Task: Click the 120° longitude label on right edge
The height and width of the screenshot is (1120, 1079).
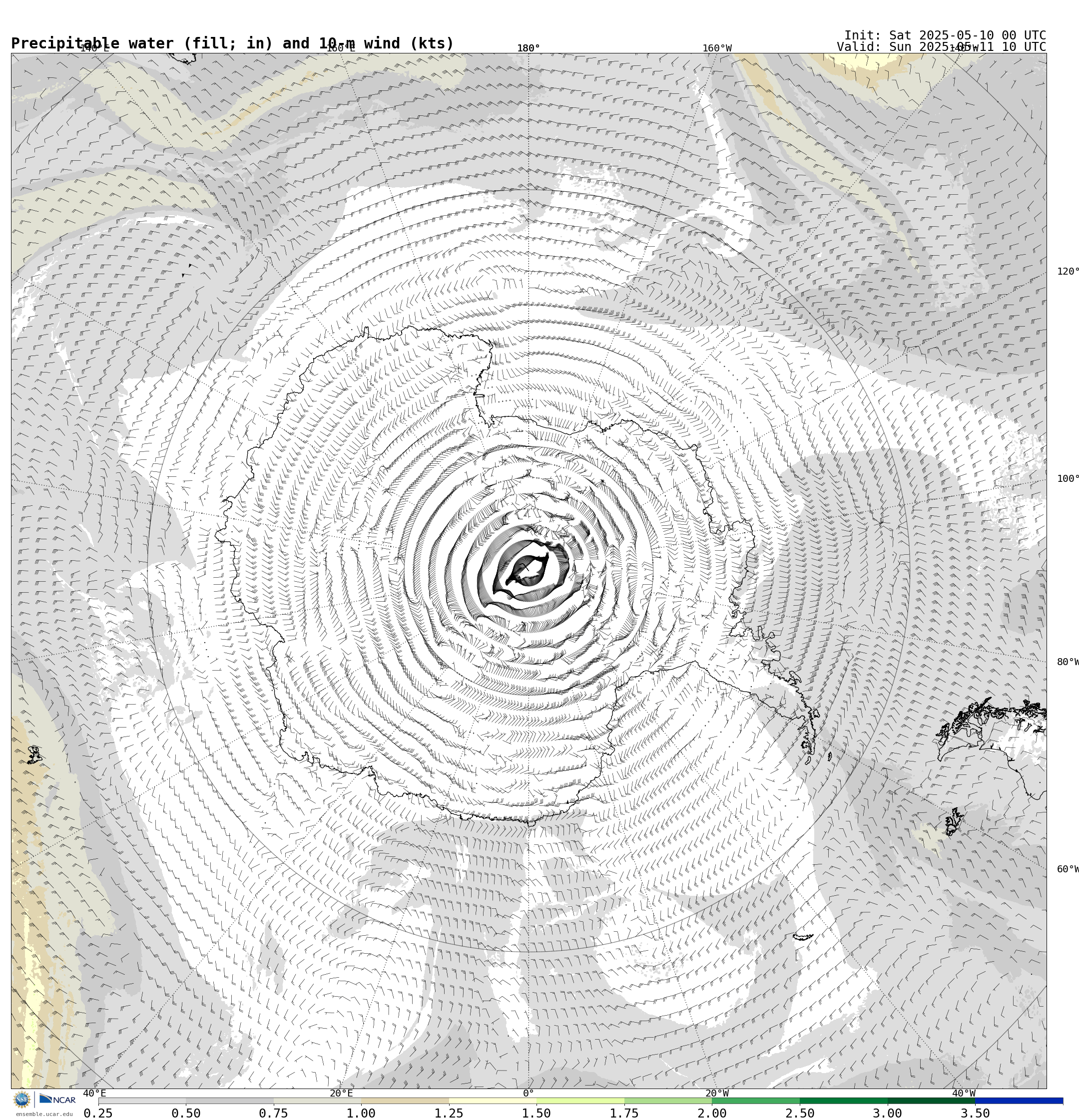Action: point(1068,272)
